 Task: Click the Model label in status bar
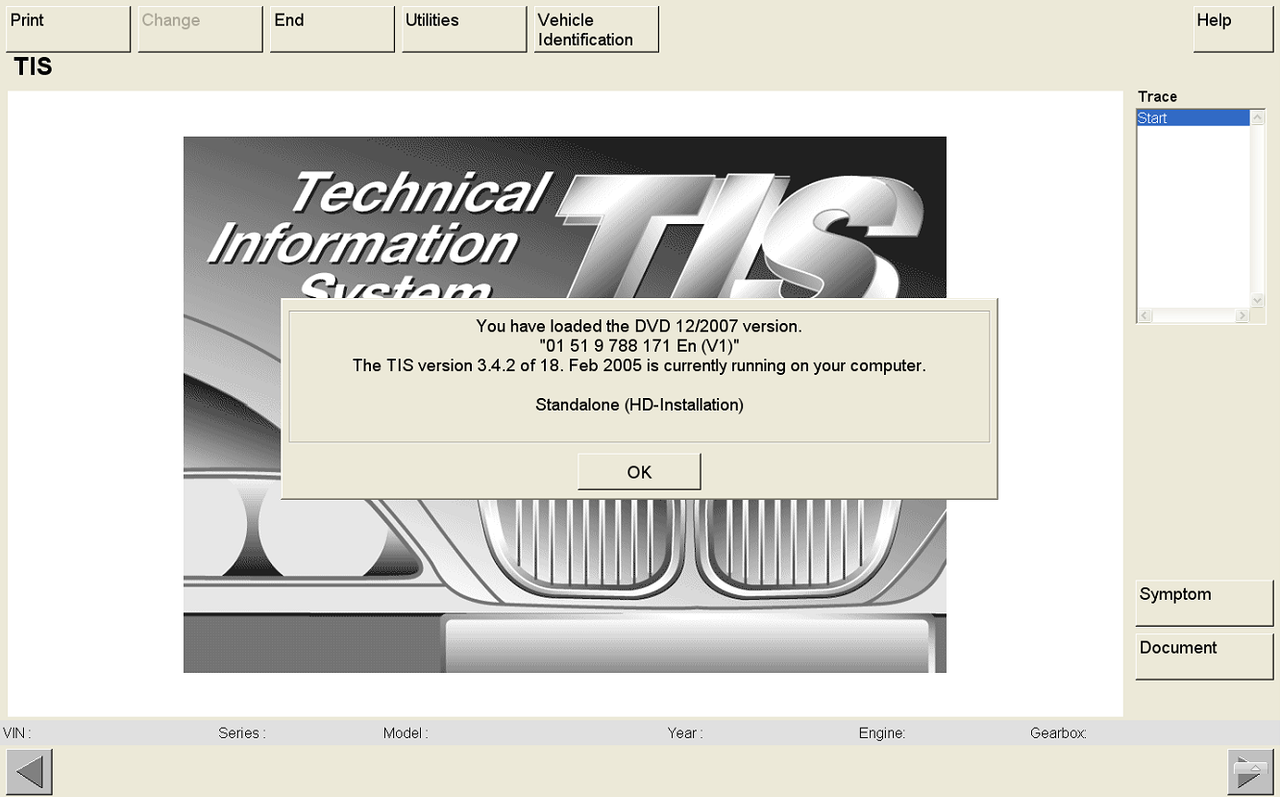coord(405,733)
